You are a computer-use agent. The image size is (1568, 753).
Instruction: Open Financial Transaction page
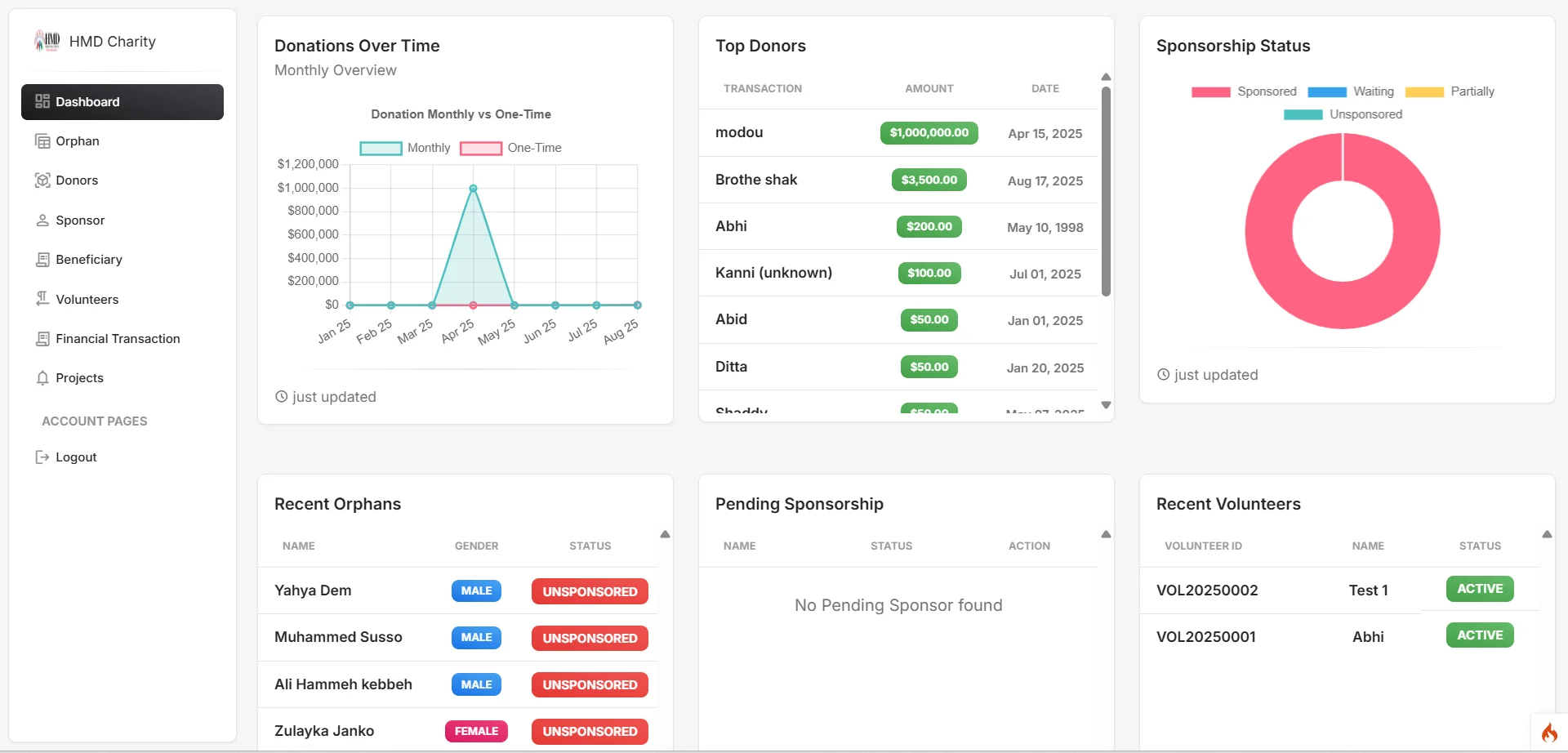click(118, 339)
